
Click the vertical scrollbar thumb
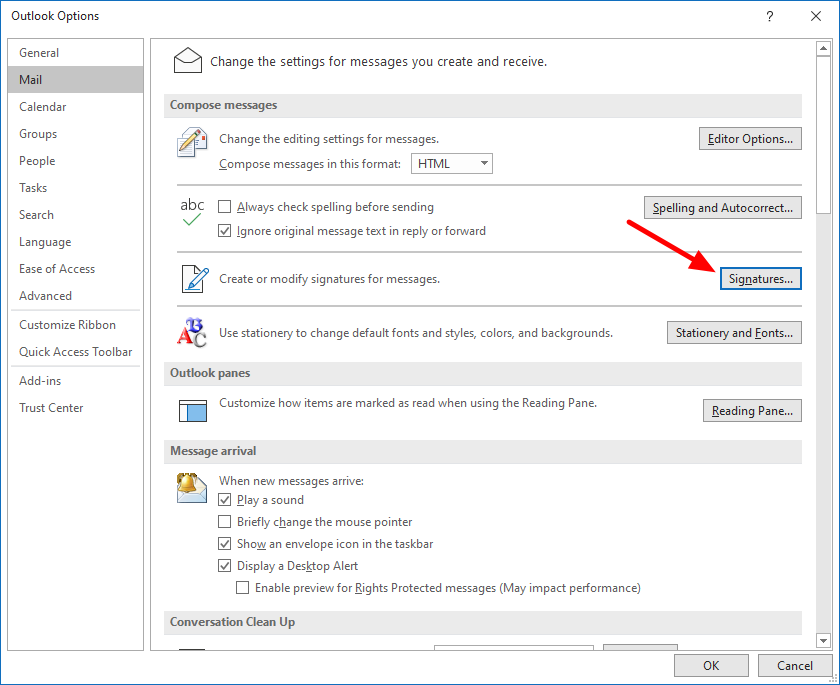[x=823, y=134]
